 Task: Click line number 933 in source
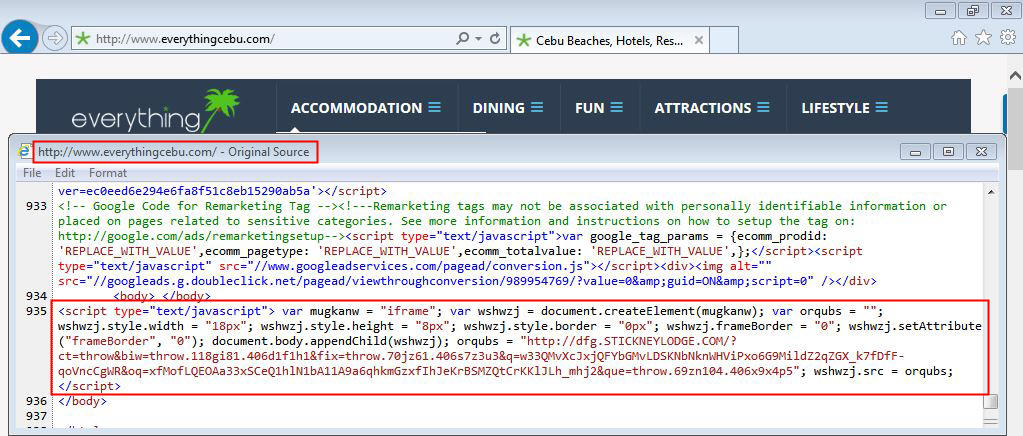36,206
